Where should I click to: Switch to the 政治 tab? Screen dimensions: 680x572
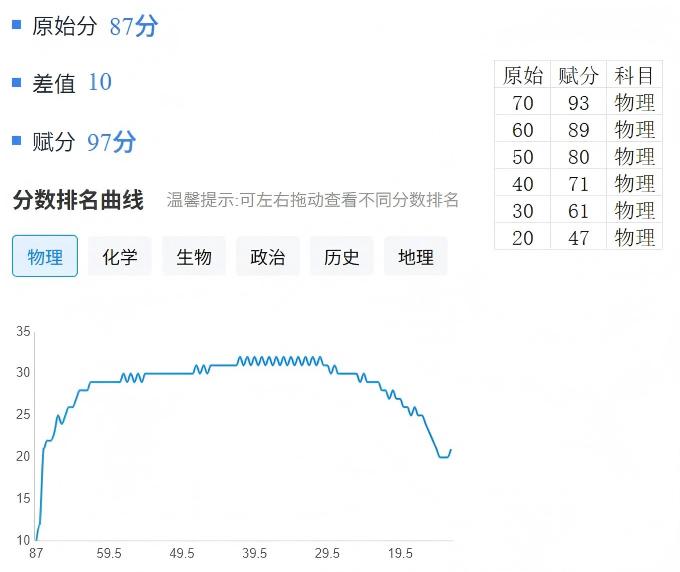pyautogui.click(x=267, y=257)
